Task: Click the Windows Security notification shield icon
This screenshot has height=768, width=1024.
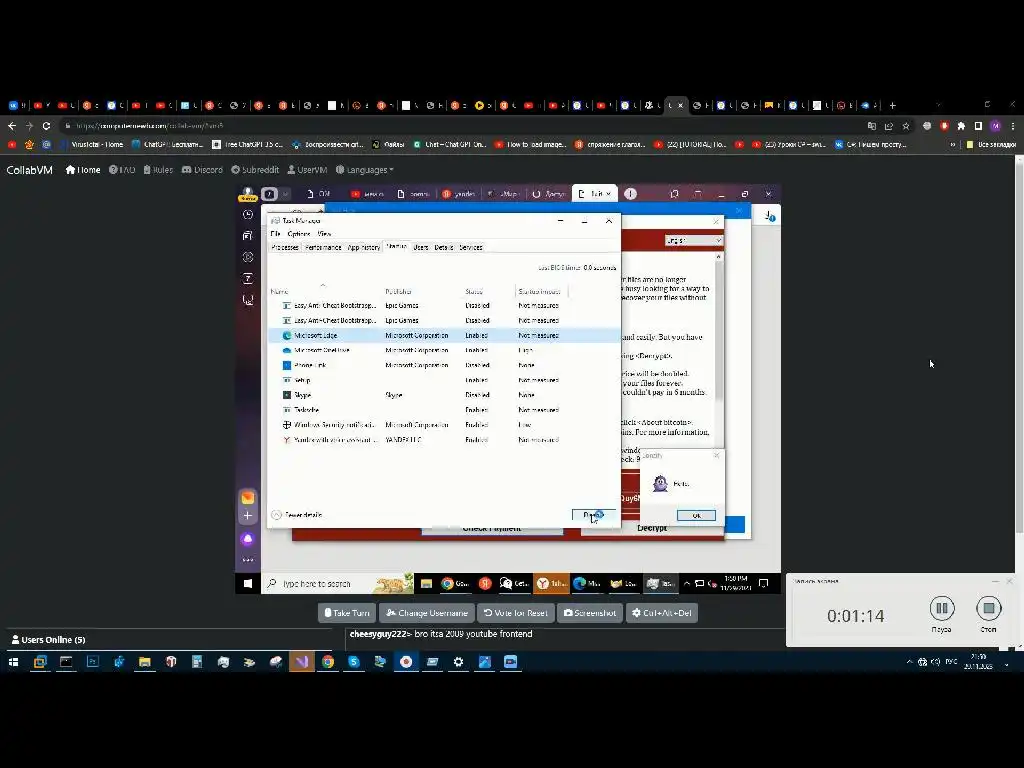Action: tap(286, 425)
